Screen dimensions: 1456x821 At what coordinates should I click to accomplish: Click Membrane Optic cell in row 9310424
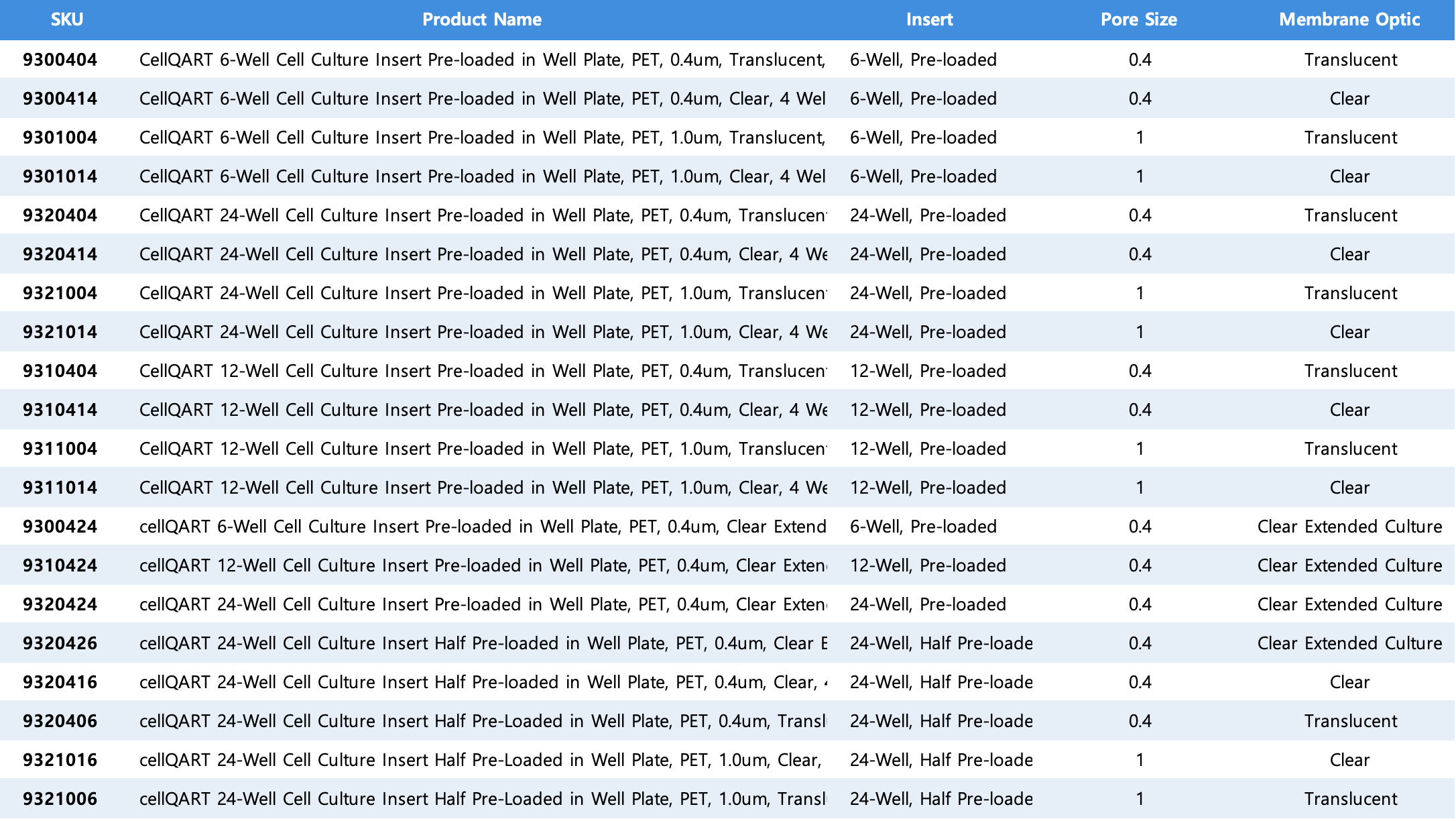pyautogui.click(x=1349, y=565)
